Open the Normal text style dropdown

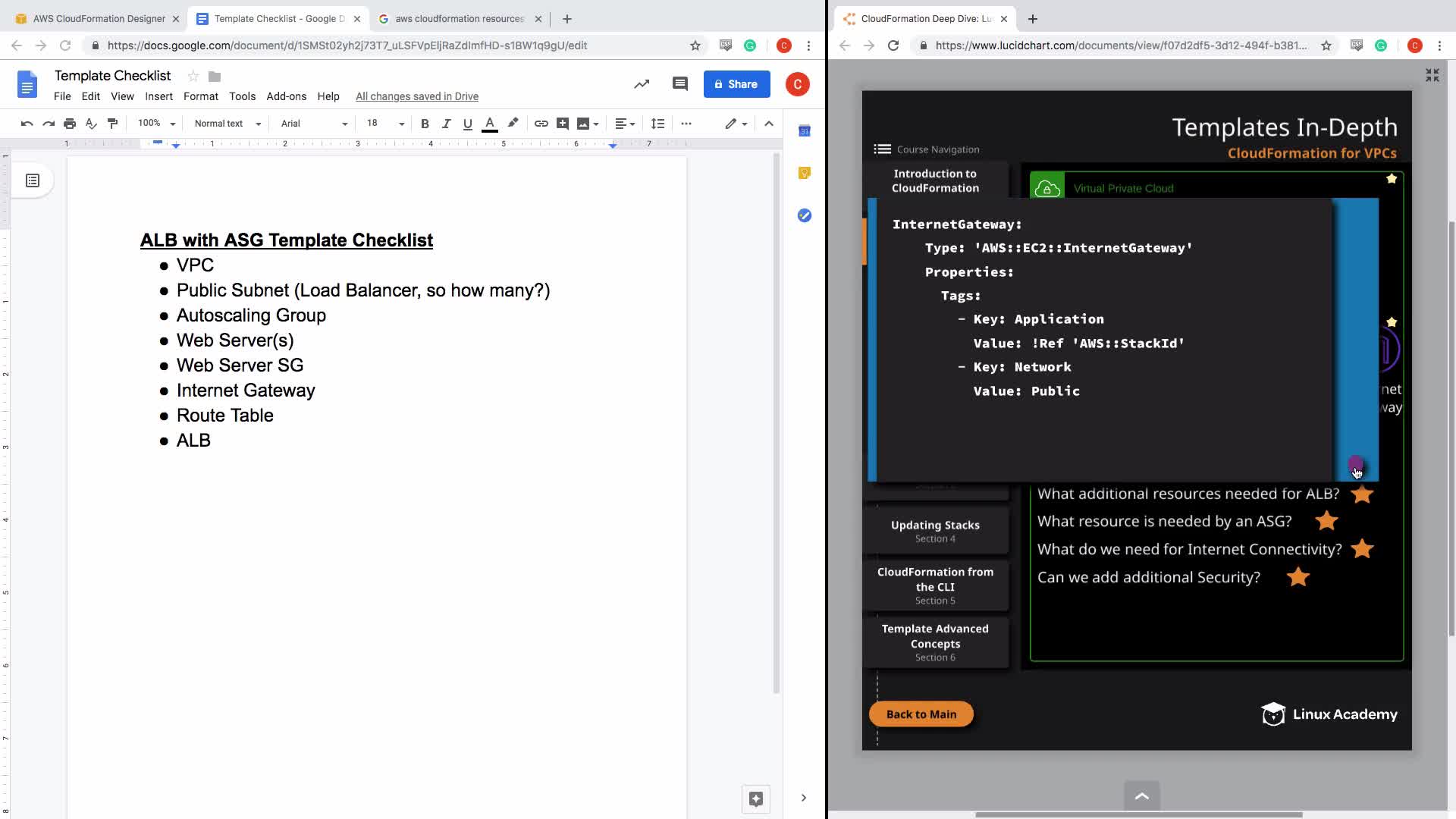tap(227, 124)
